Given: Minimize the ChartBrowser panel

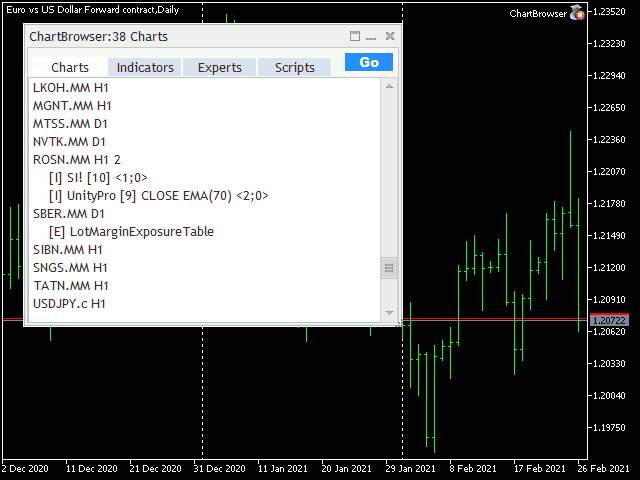Looking at the screenshot, I should click(x=371, y=37).
